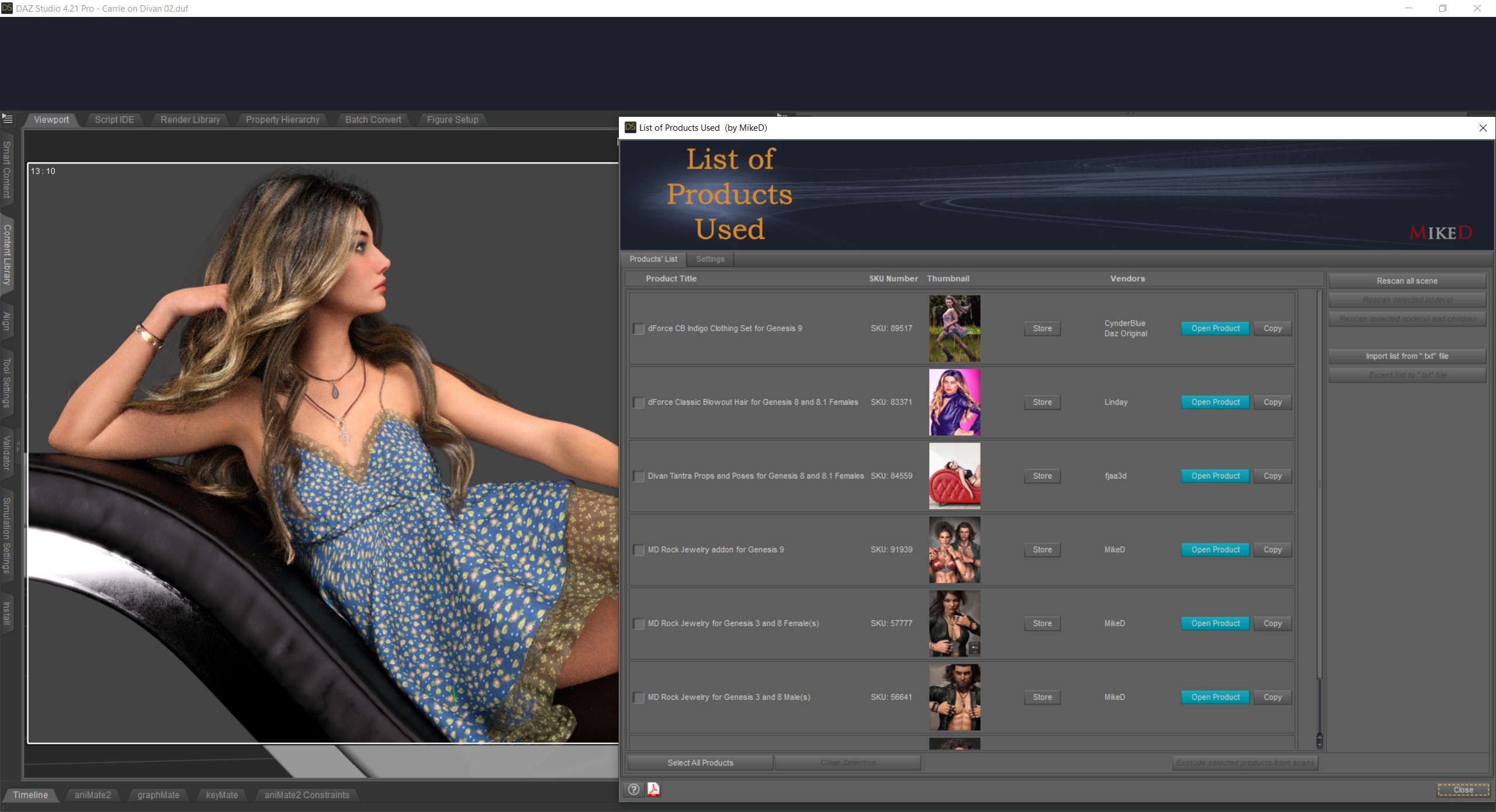
Task: Click Import list from ".txt" file
Action: pos(1407,355)
